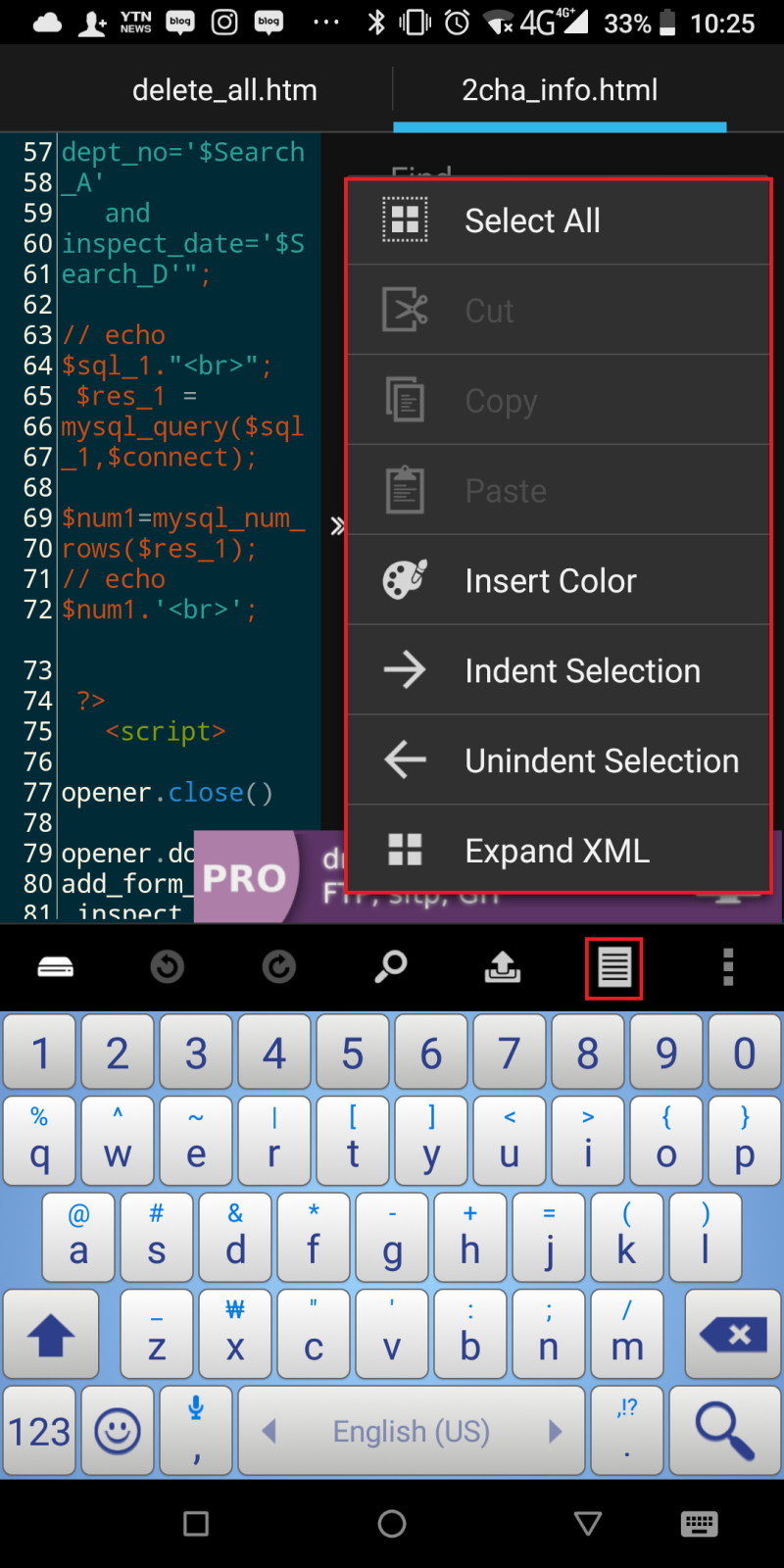The height and width of the screenshot is (1568, 784).
Task: Choose Indent Selection from menu
Action: [x=559, y=671]
